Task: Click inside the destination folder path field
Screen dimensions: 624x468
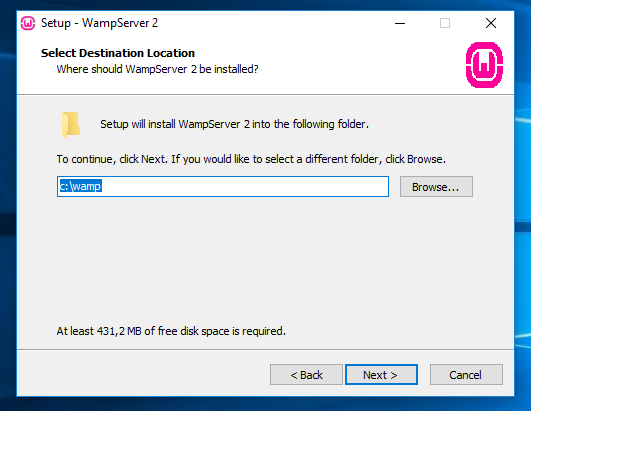Action: 223,187
